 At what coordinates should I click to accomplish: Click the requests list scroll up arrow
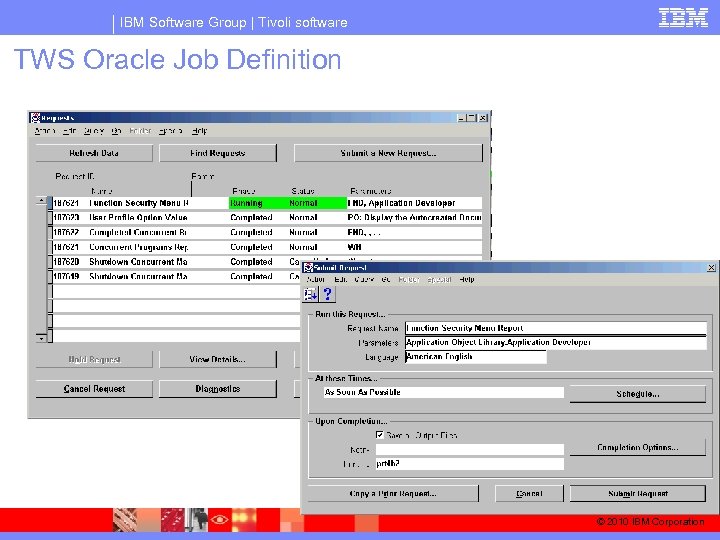click(41, 201)
